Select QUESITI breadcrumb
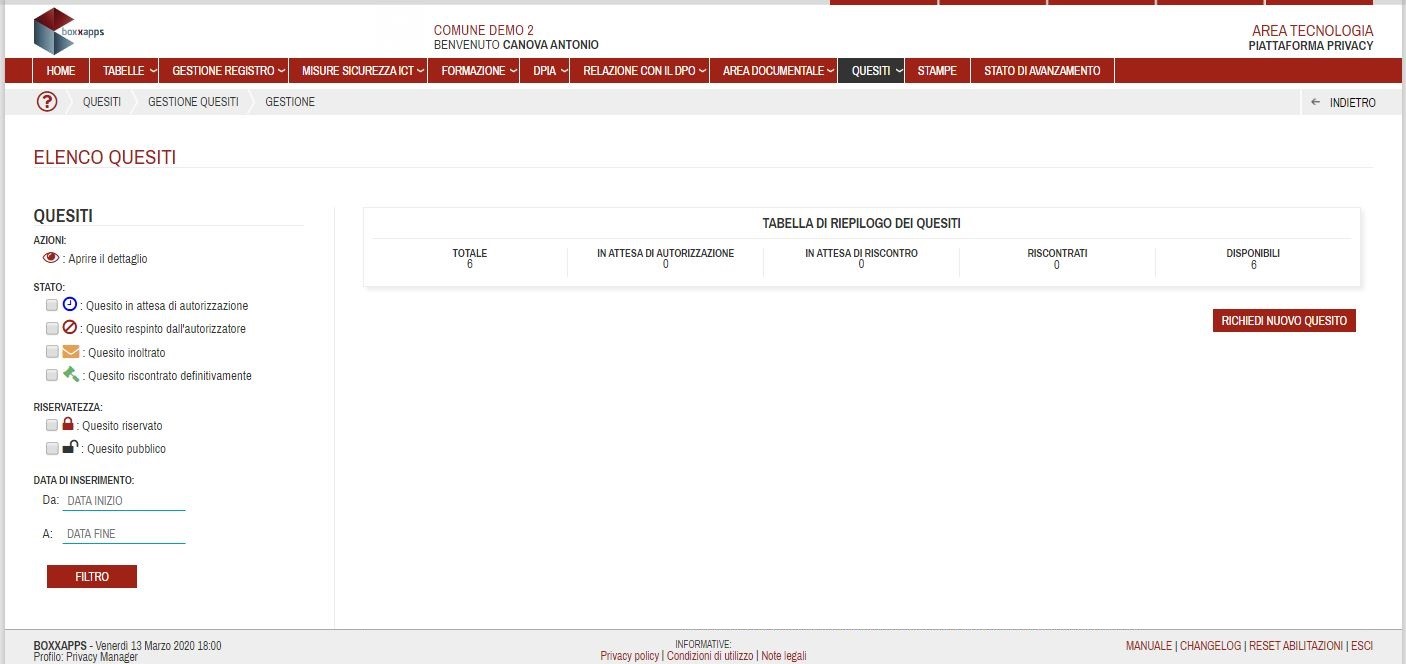1406x664 pixels. pos(102,102)
